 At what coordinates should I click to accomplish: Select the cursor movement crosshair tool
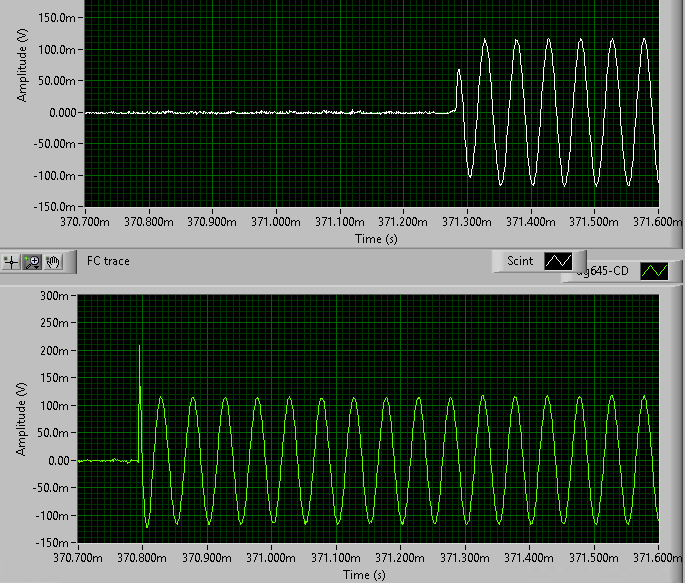10,262
